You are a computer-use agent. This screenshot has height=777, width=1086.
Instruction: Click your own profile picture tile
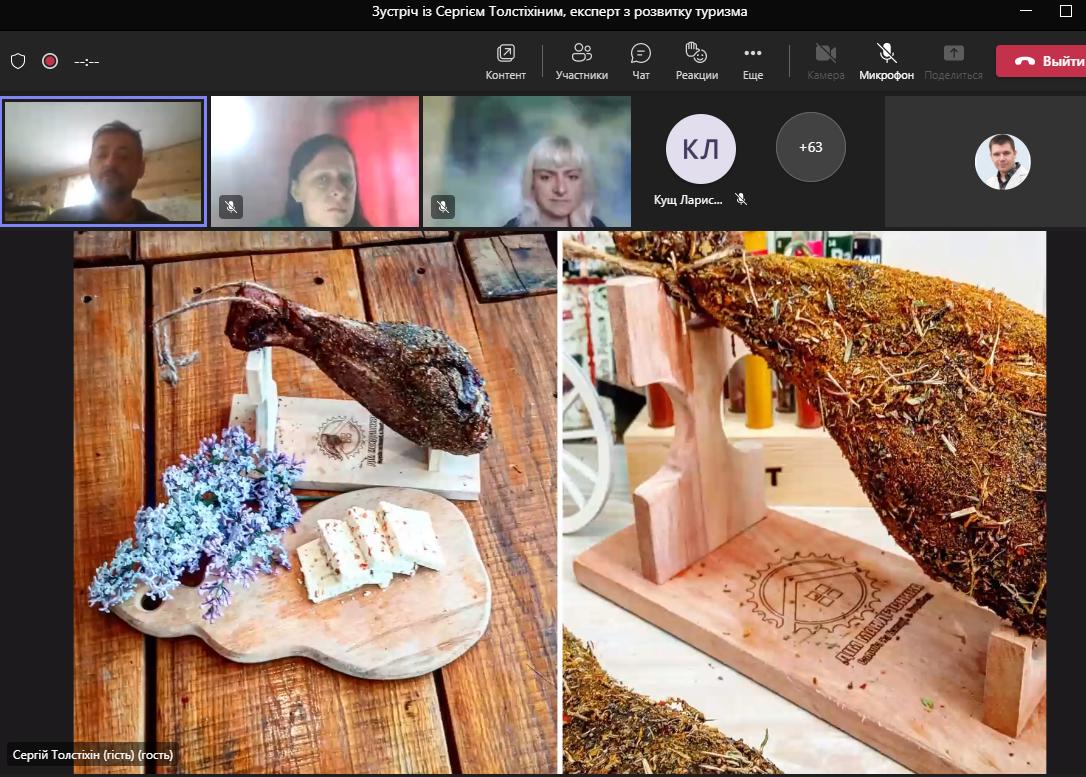(1002, 162)
